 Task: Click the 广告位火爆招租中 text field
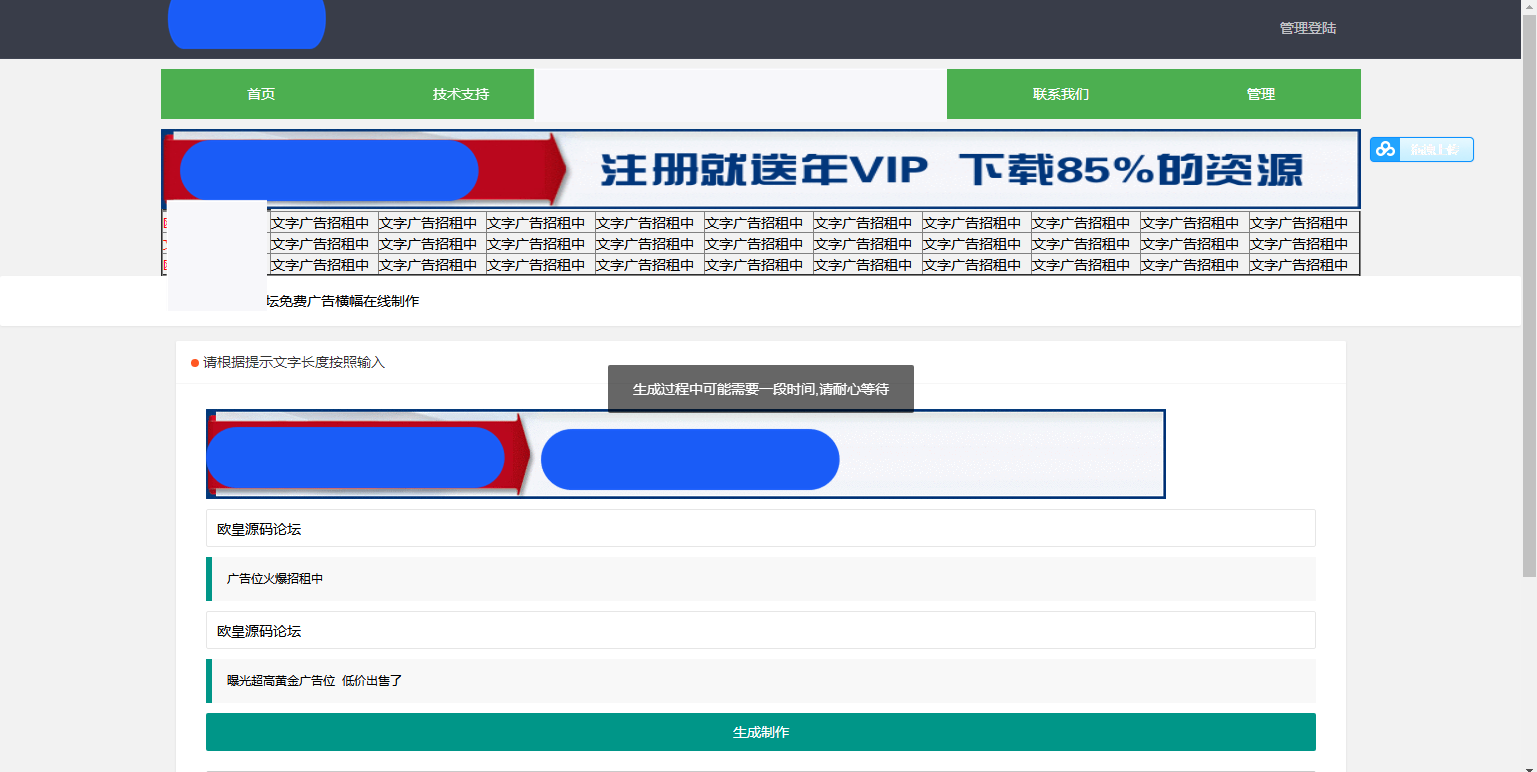click(x=760, y=579)
